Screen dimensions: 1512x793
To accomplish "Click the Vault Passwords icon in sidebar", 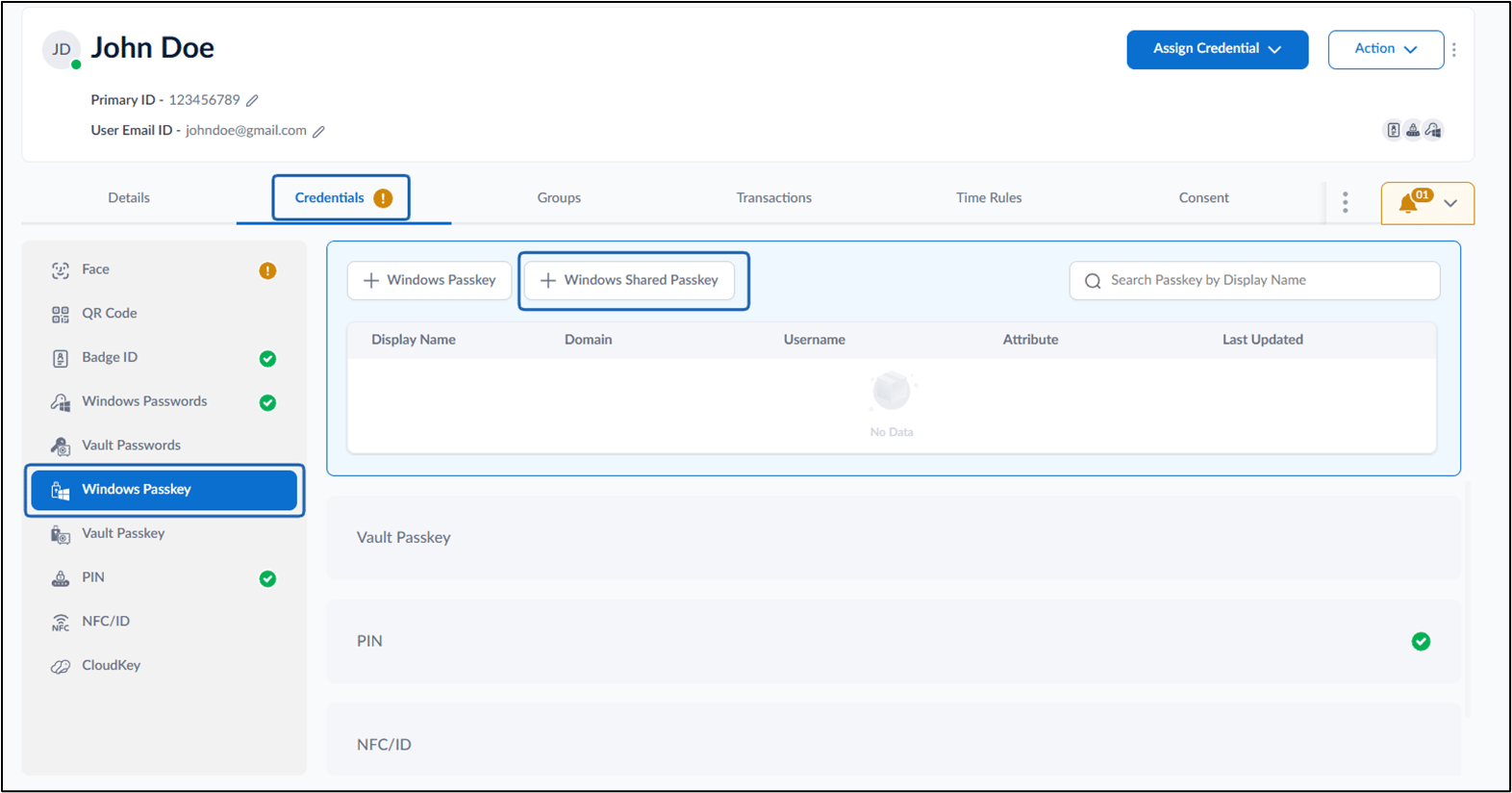I will [61, 447].
